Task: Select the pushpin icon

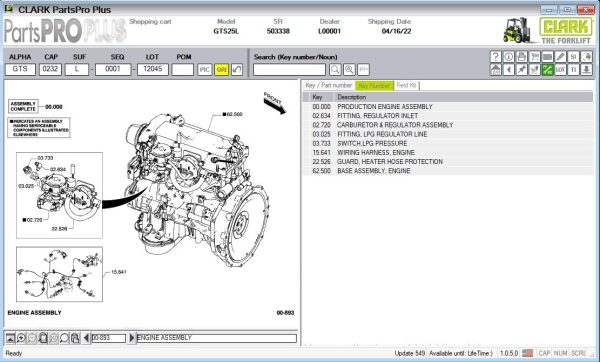Action: 522,70
